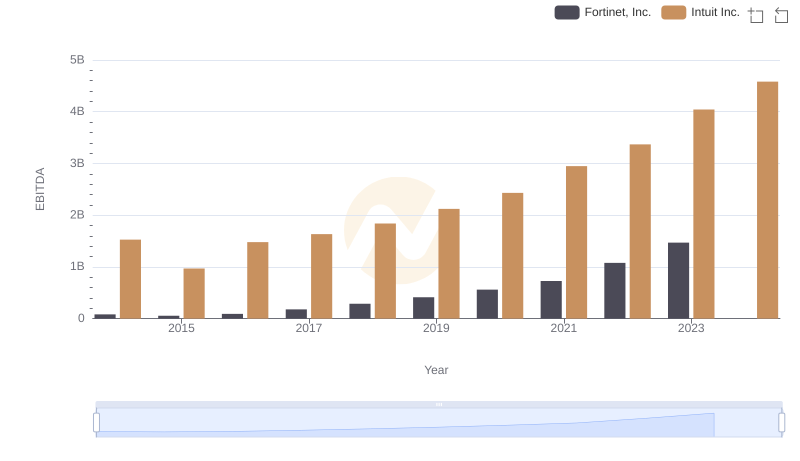Image resolution: width=800 pixels, height=461 pixels.
Task: Click the 4B y-axis label
Action: coord(77,111)
